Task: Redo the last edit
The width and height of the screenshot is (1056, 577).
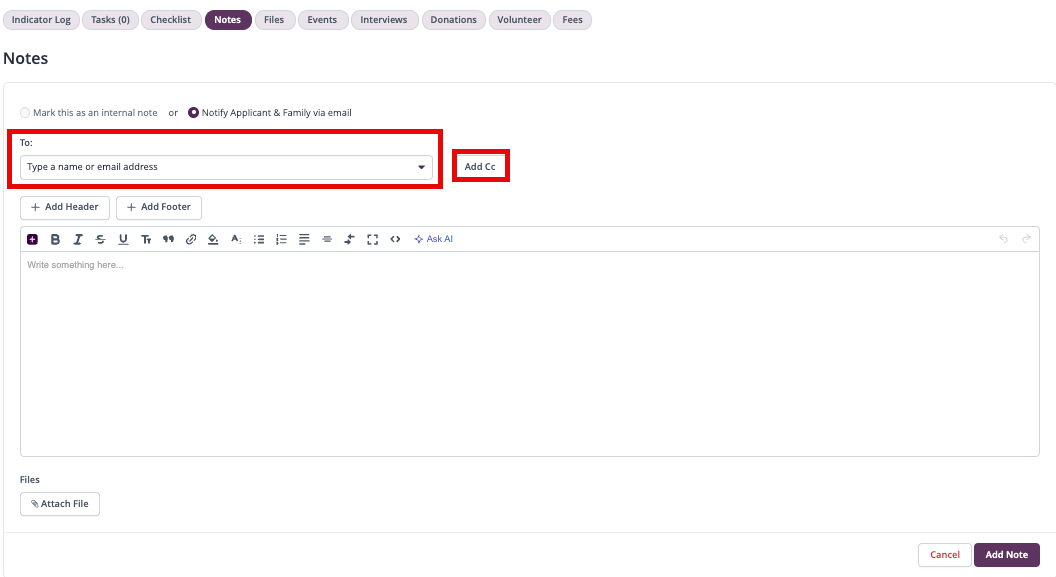Action: 1026,239
